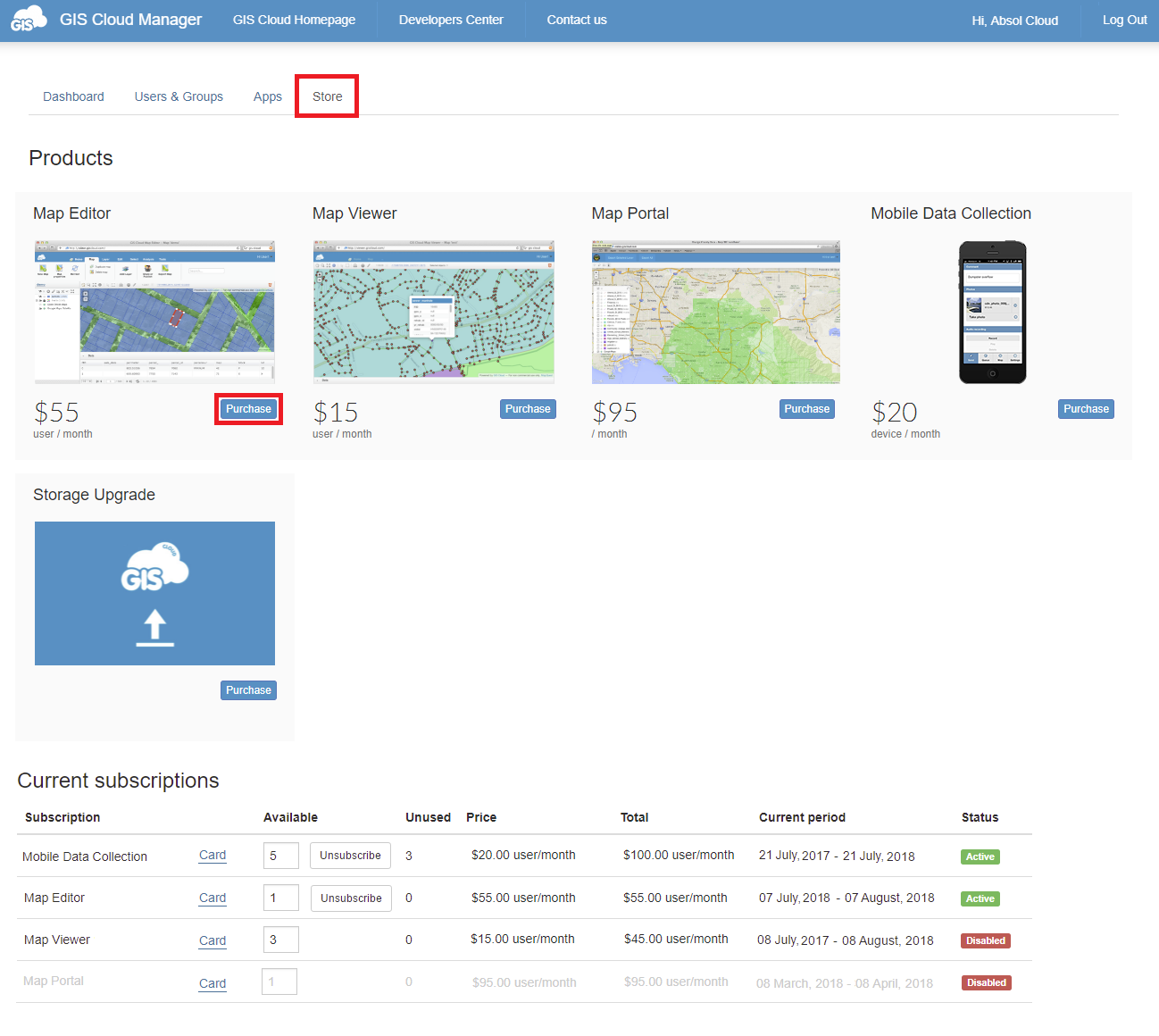Click the $95 price text
1159x1036 pixels.
point(615,413)
